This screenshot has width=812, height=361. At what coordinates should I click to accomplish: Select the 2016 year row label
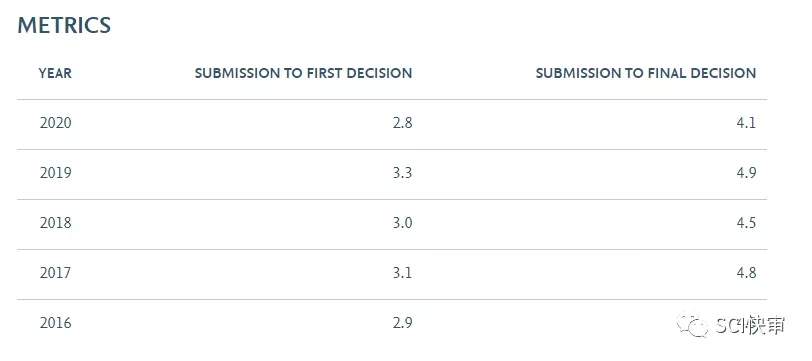55,323
